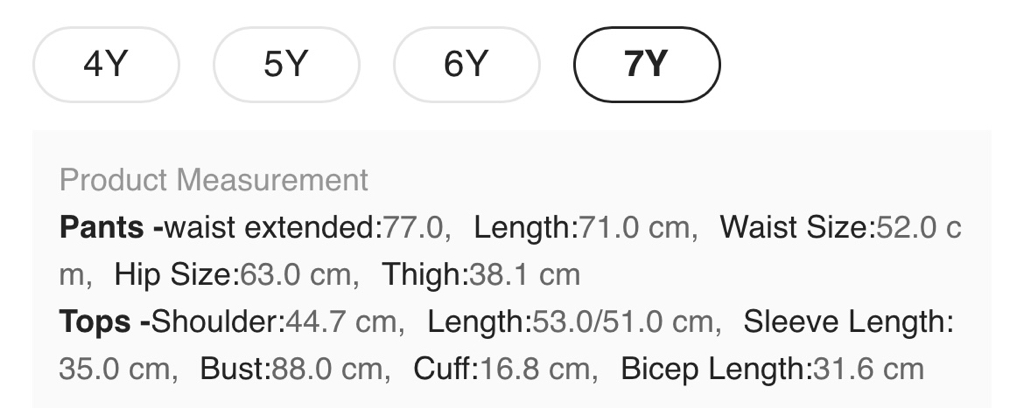This screenshot has height=408, width=1024.
Task: Select the 4Y size option
Action: pos(106,65)
